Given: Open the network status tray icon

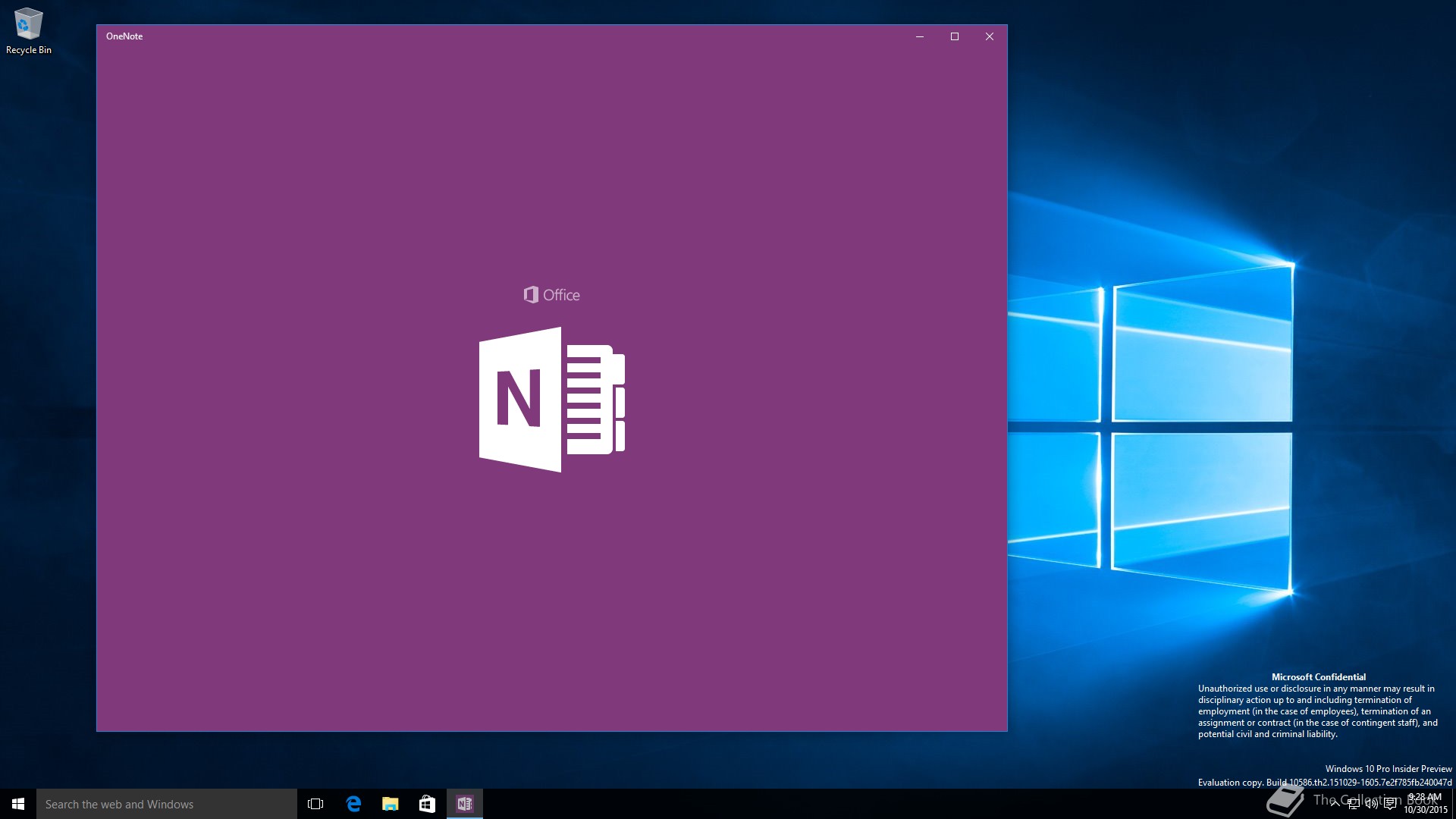Looking at the screenshot, I should [x=1354, y=804].
